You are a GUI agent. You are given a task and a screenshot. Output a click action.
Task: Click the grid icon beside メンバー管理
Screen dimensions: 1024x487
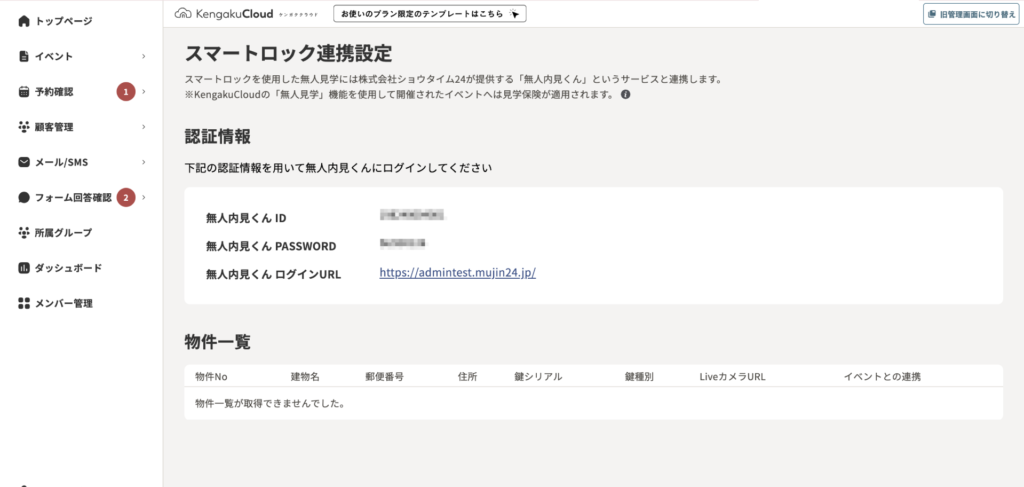[x=24, y=303]
